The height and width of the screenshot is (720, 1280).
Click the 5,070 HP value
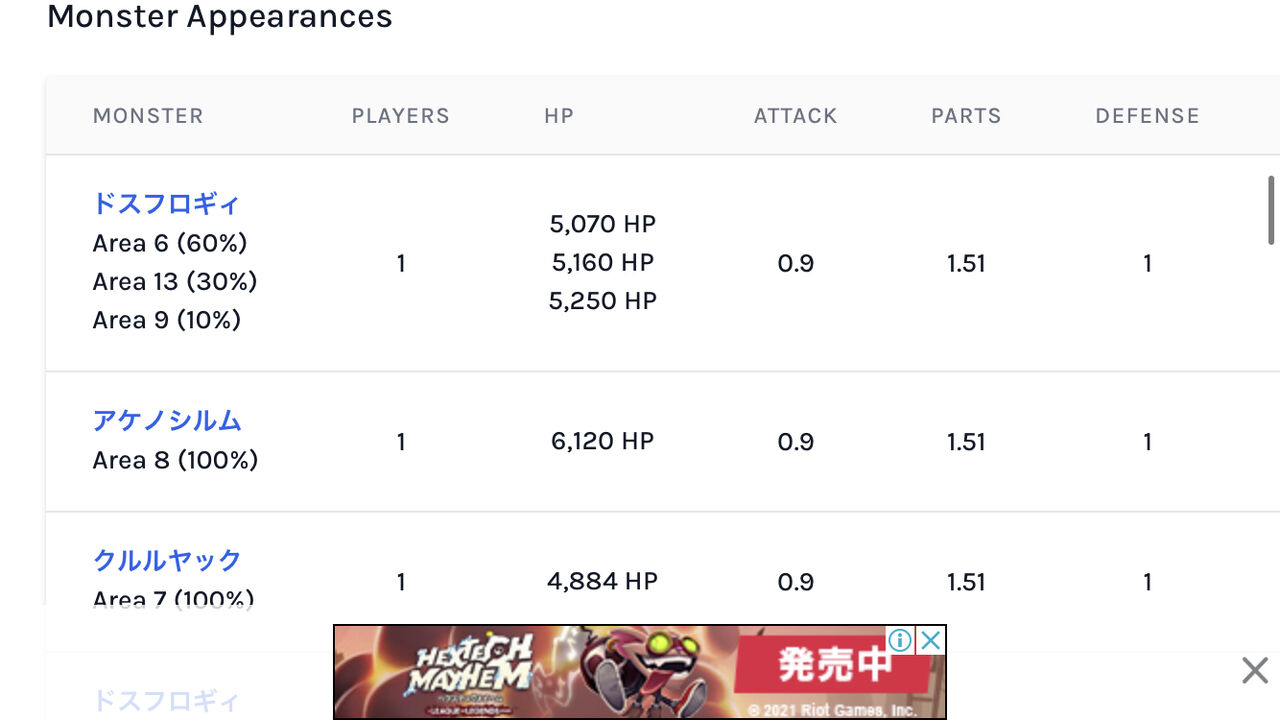pyautogui.click(x=603, y=224)
